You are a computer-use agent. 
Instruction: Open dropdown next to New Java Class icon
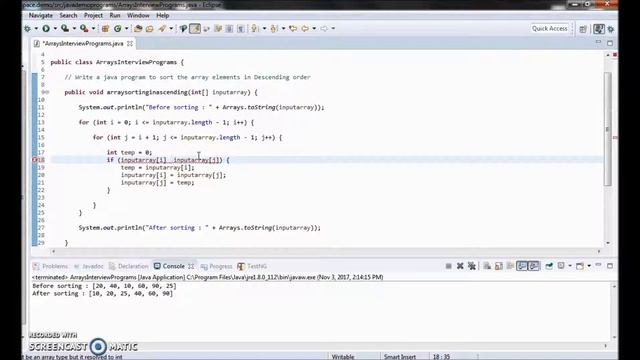coord(126,29)
